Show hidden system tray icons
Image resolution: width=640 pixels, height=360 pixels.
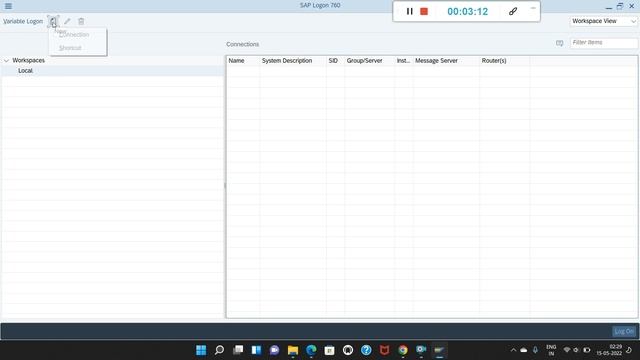(x=513, y=350)
